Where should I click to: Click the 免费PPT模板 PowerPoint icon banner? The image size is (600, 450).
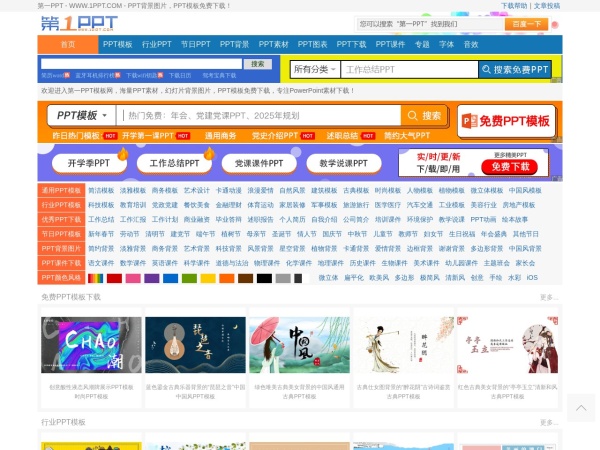[507, 120]
